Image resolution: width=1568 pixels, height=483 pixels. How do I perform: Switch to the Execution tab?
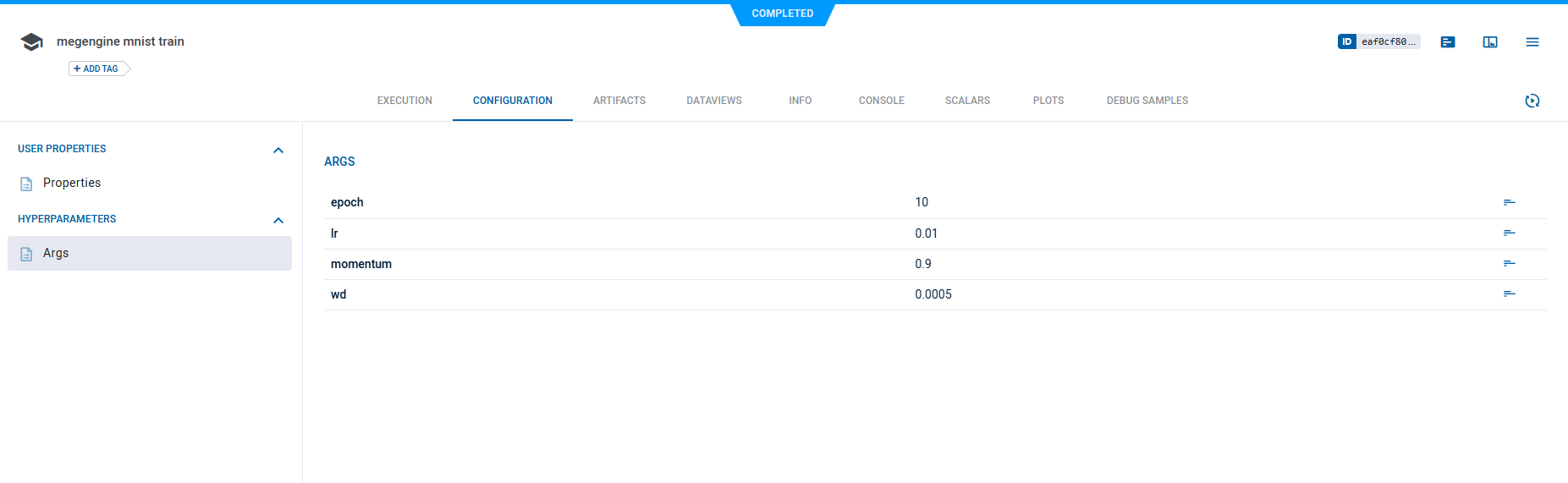pyautogui.click(x=404, y=101)
